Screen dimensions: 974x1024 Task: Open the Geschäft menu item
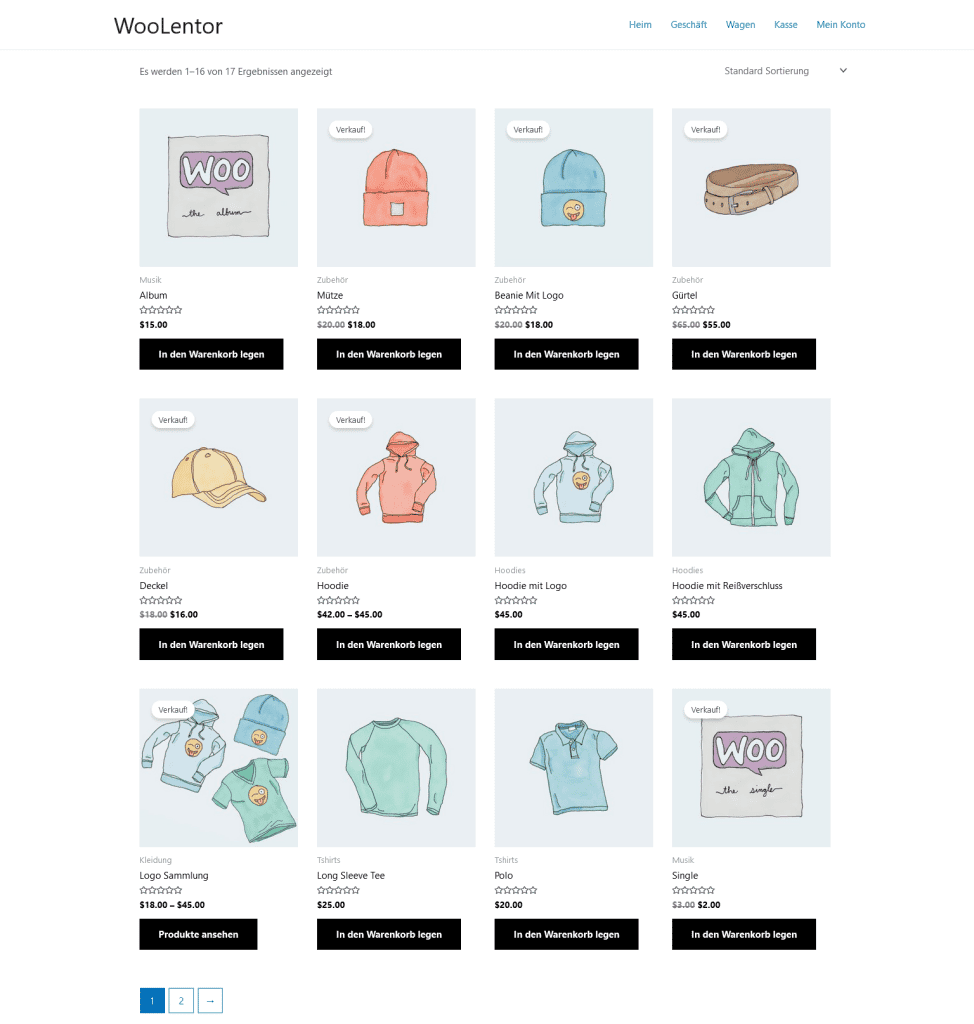[689, 25]
